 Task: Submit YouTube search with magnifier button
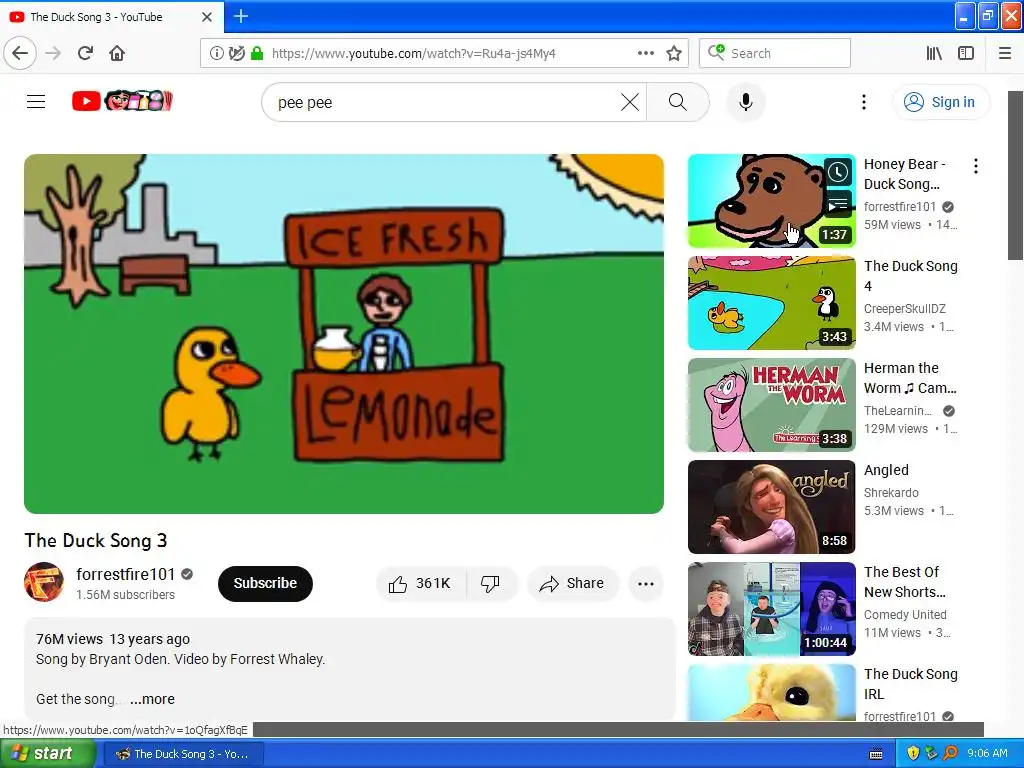coord(677,102)
